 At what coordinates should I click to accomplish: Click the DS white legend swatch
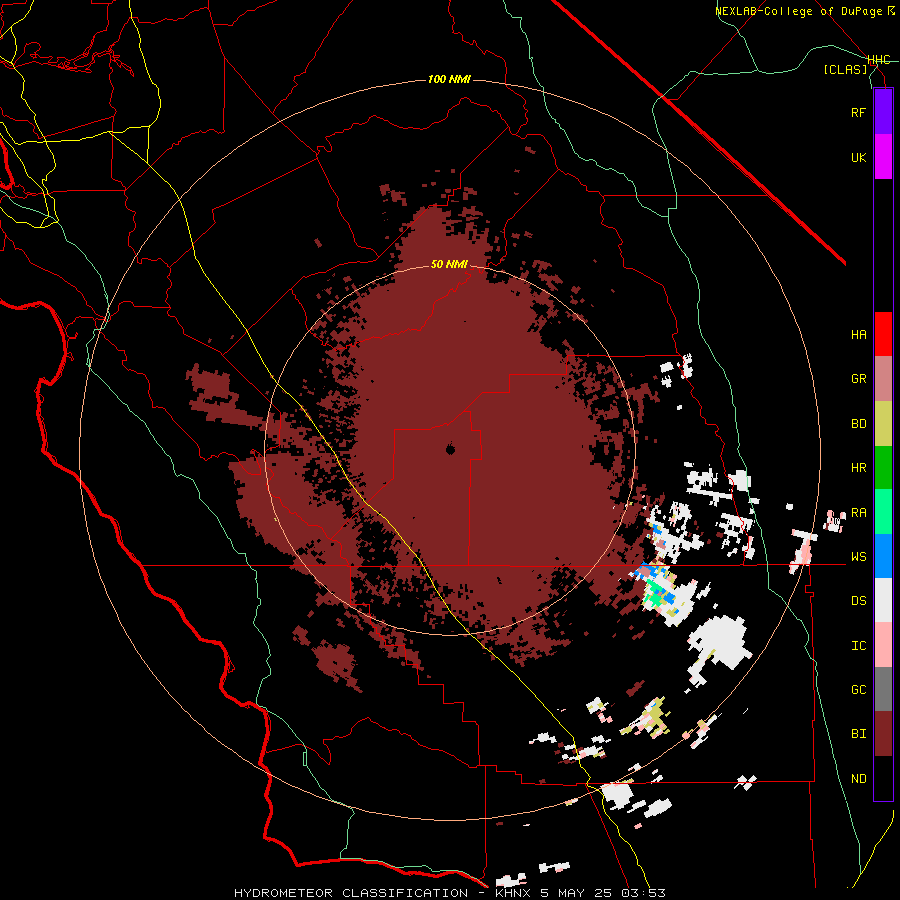[x=883, y=600]
